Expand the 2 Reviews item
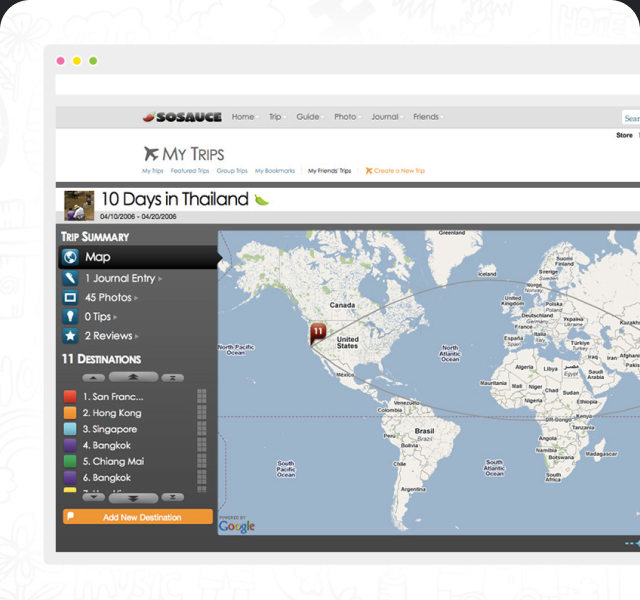The height and width of the screenshot is (600, 640). 111,336
